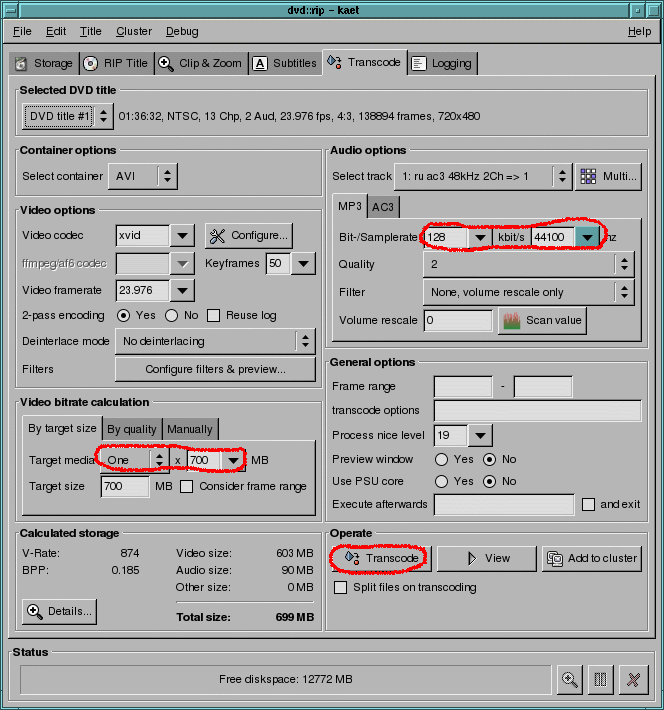
Task: Click the status bar columns icon
Action: tap(600, 679)
